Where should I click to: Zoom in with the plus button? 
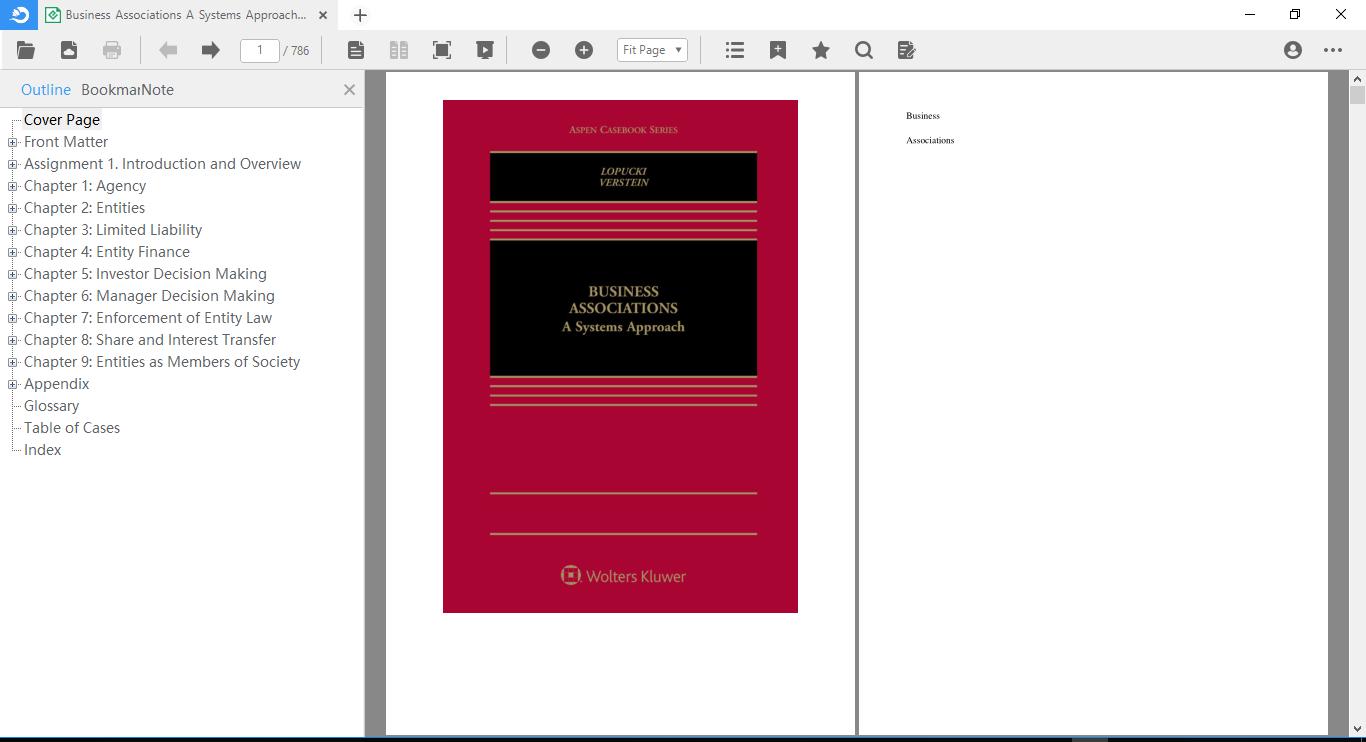click(584, 50)
